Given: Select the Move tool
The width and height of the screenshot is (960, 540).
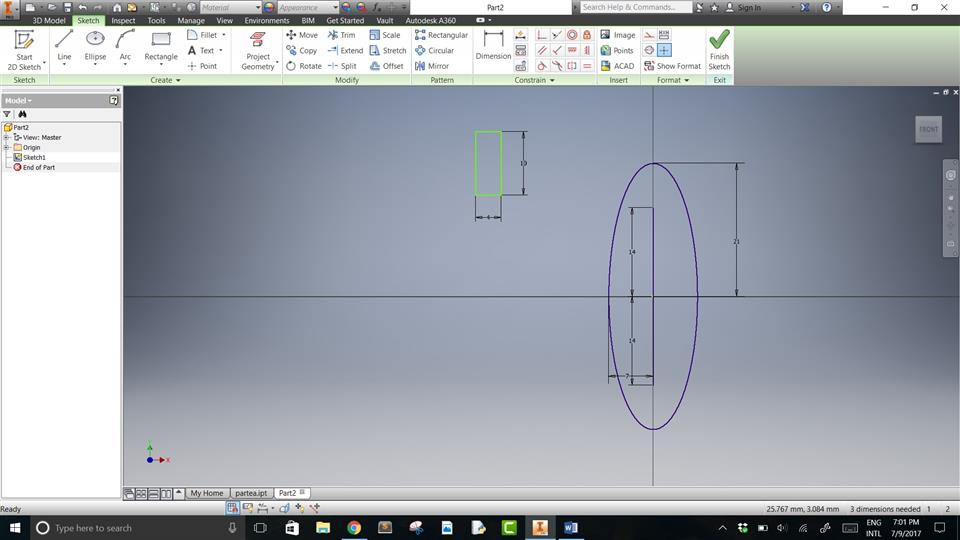Looking at the screenshot, I should 302,35.
